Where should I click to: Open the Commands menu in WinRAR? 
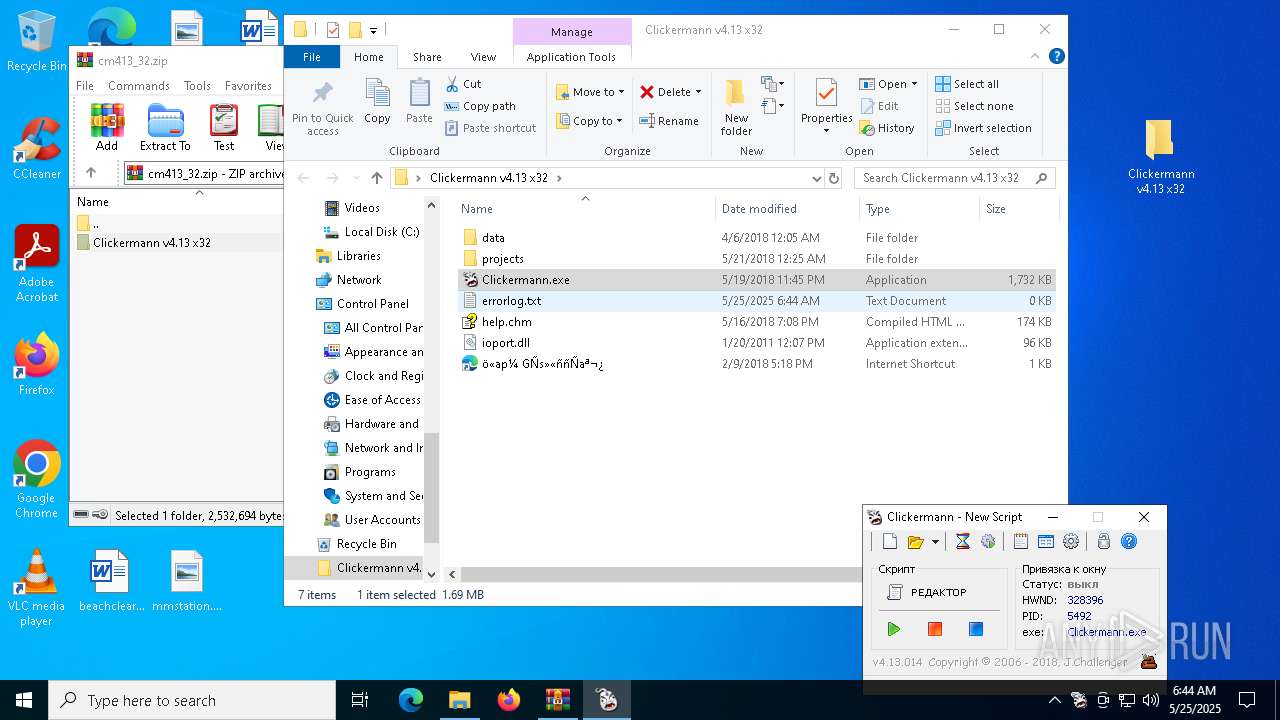139,86
